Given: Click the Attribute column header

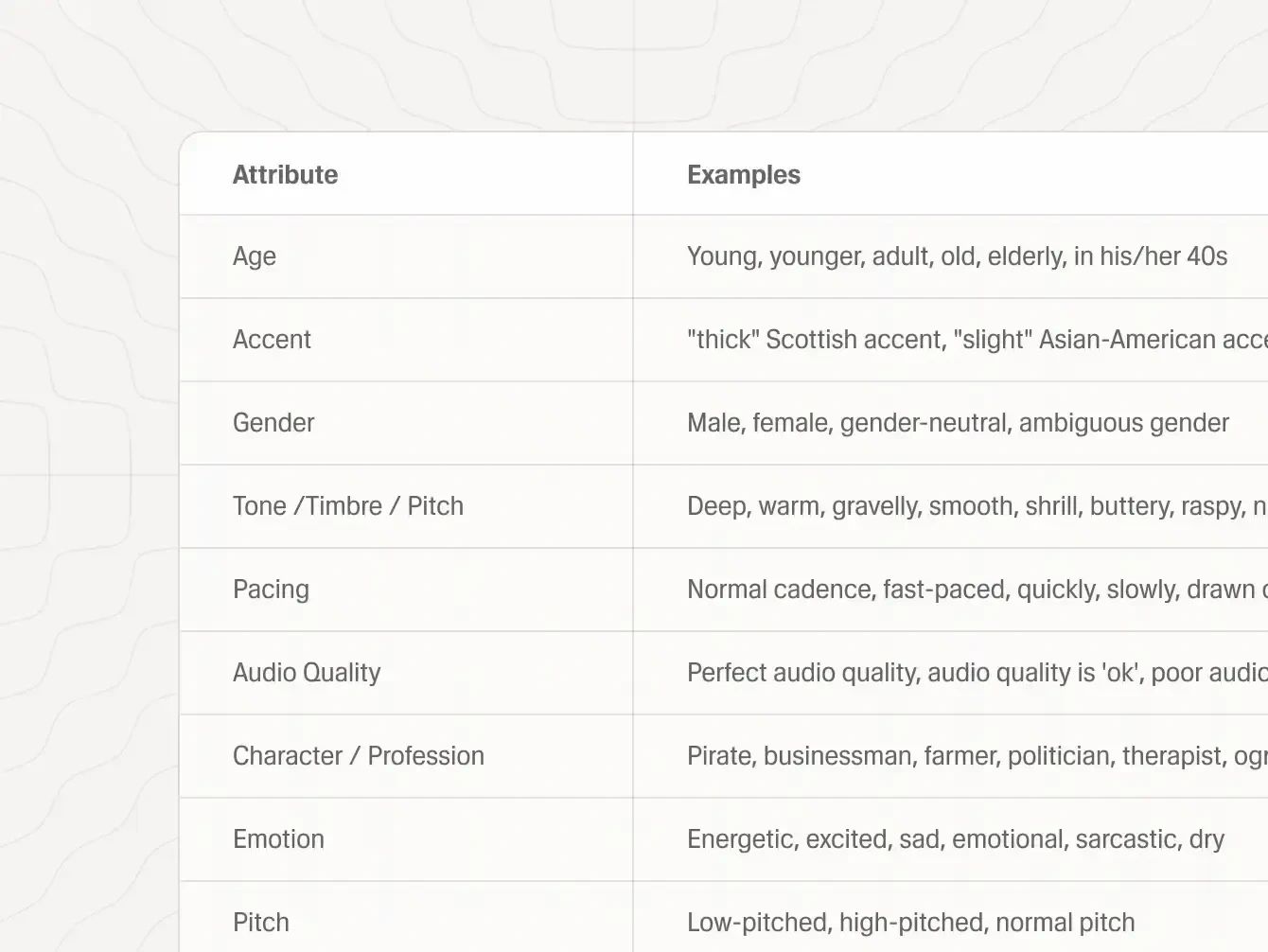Looking at the screenshot, I should pyautogui.click(x=285, y=175).
